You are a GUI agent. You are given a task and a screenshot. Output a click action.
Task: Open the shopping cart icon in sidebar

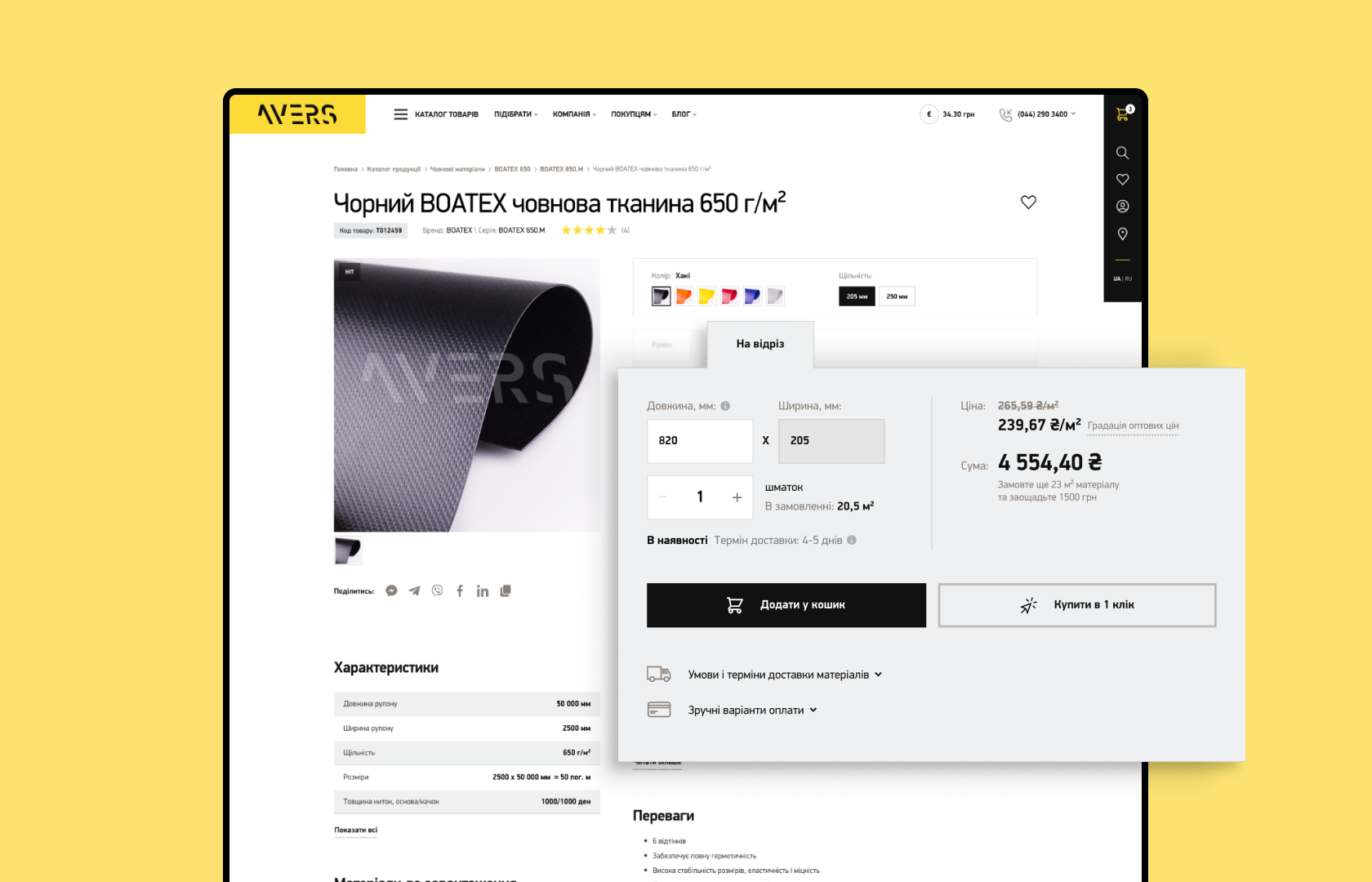pyautogui.click(x=1123, y=114)
